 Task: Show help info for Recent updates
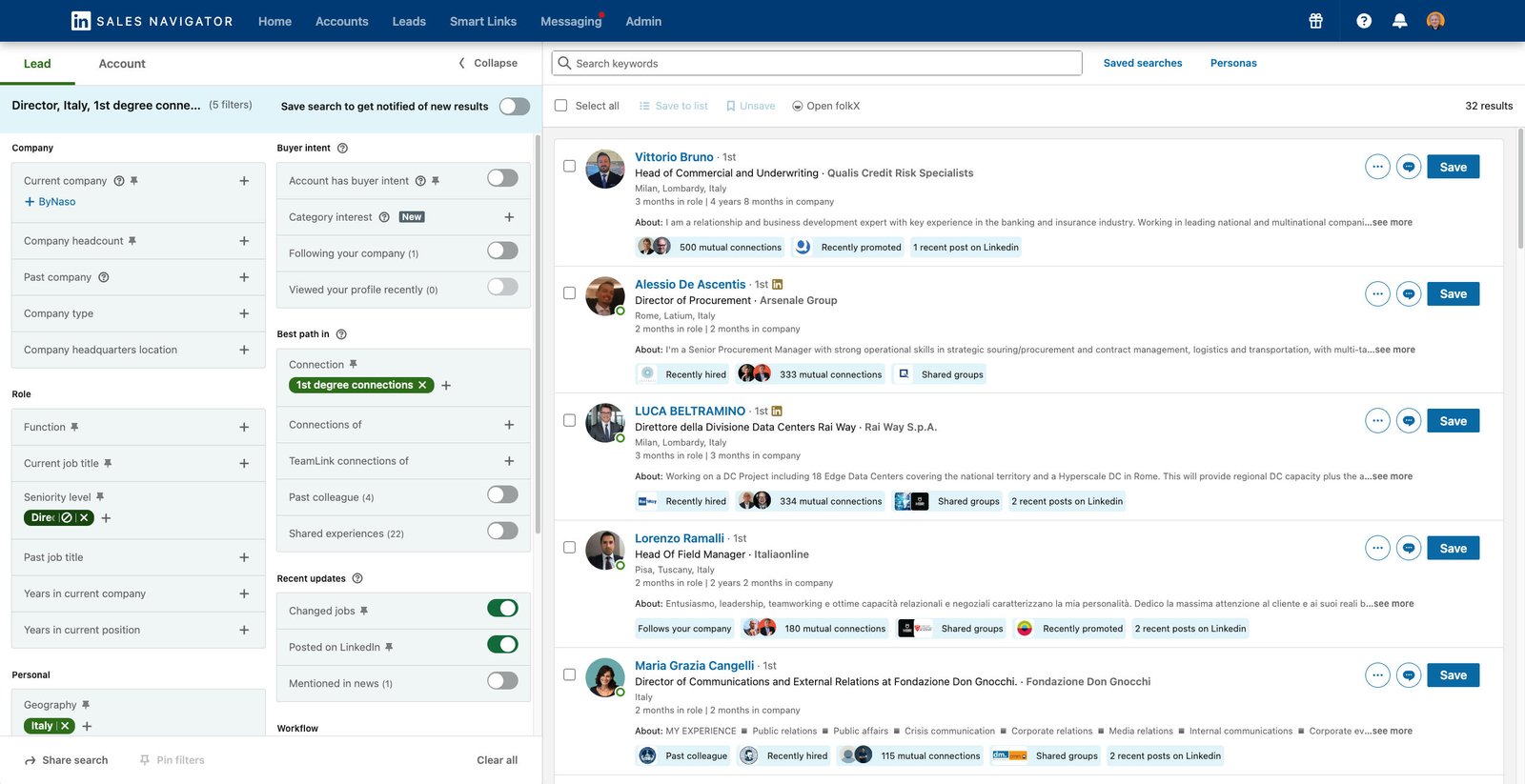357,578
